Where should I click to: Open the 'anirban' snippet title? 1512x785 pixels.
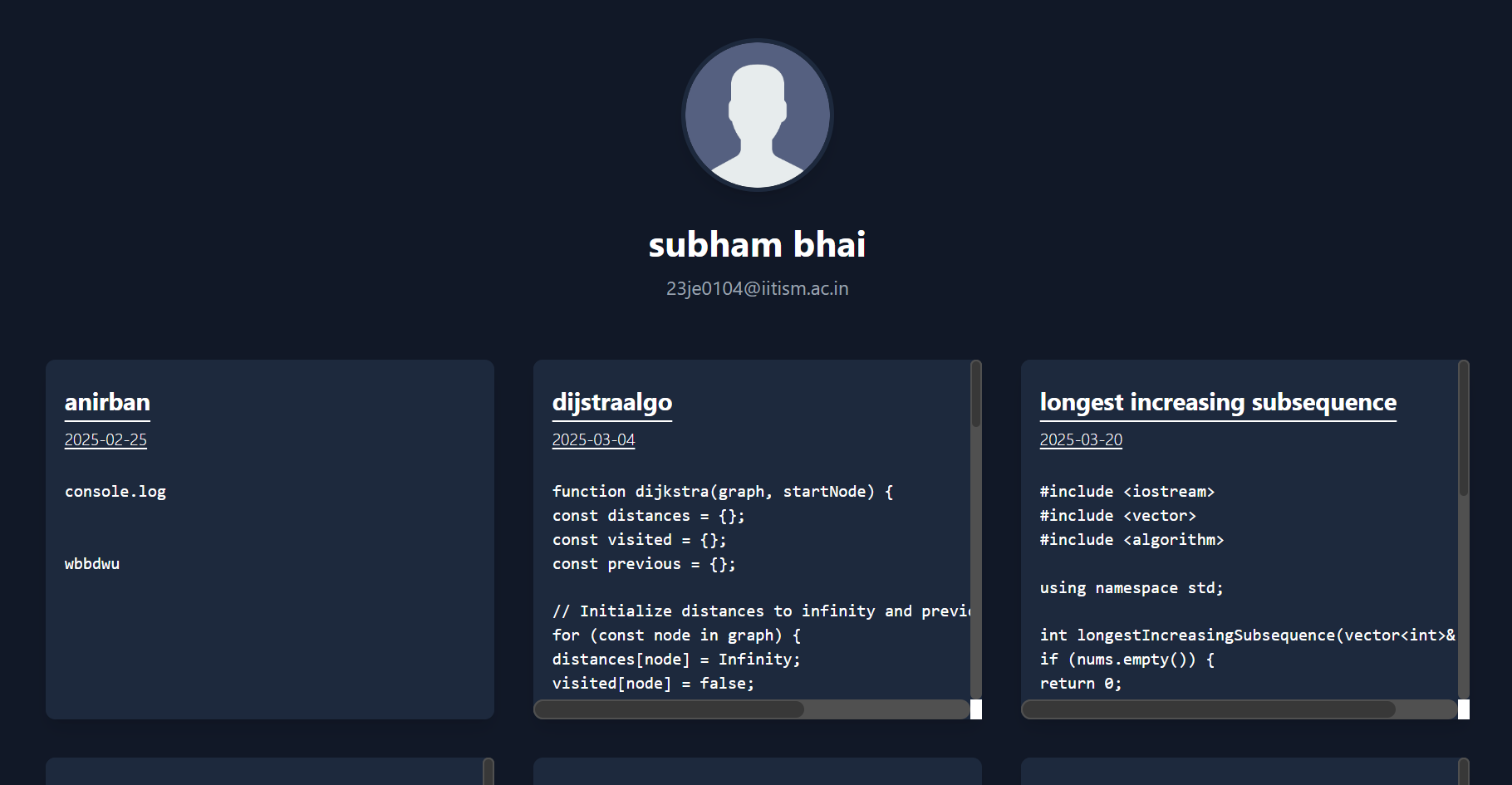pyautogui.click(x=107, y=402)
